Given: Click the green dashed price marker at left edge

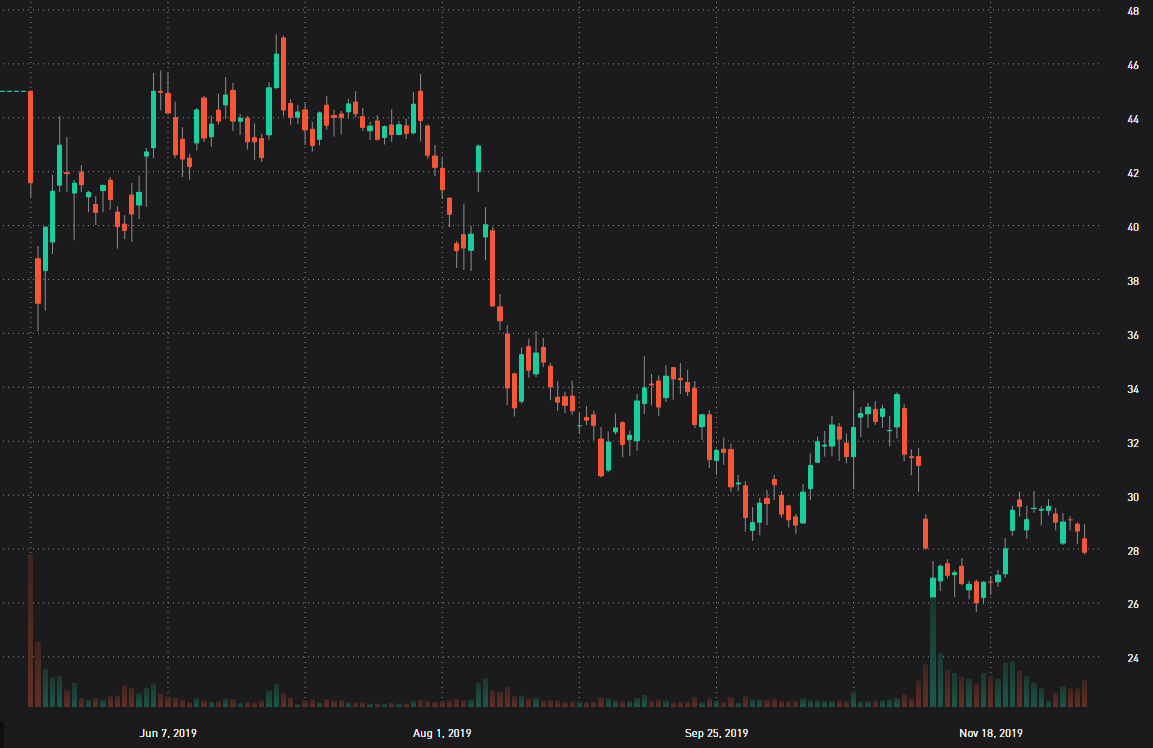Looking at the screenshot, I should 13,91.
